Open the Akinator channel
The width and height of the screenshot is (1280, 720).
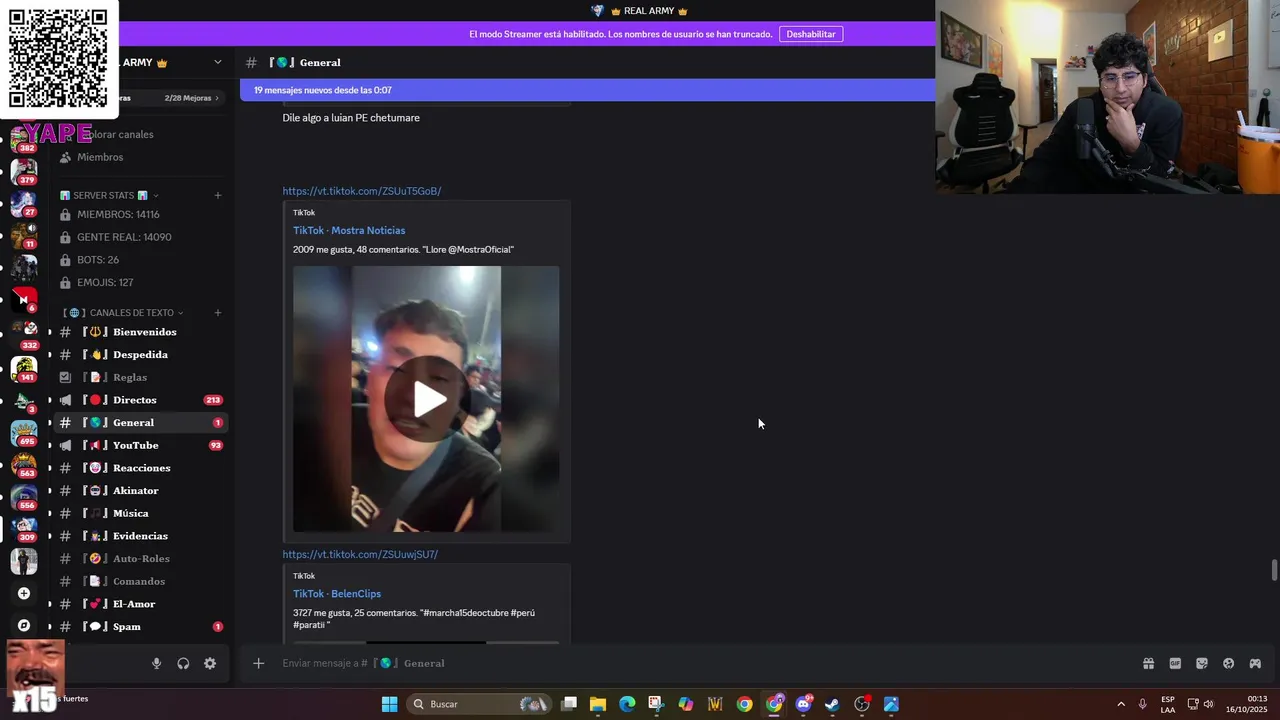coord(140,490)
